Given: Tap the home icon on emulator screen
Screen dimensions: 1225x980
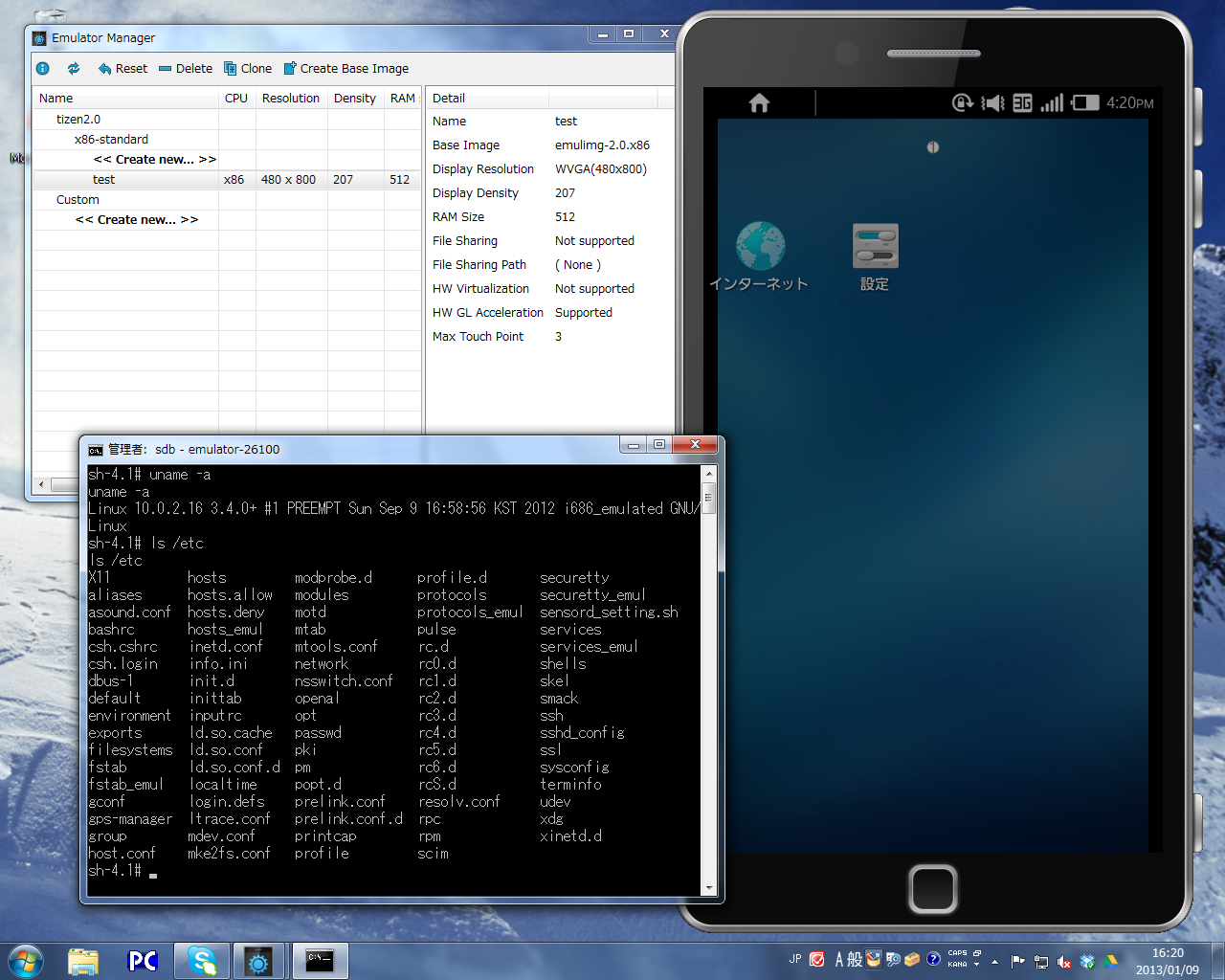Looking at the screenshot, I should click(759, 102).
